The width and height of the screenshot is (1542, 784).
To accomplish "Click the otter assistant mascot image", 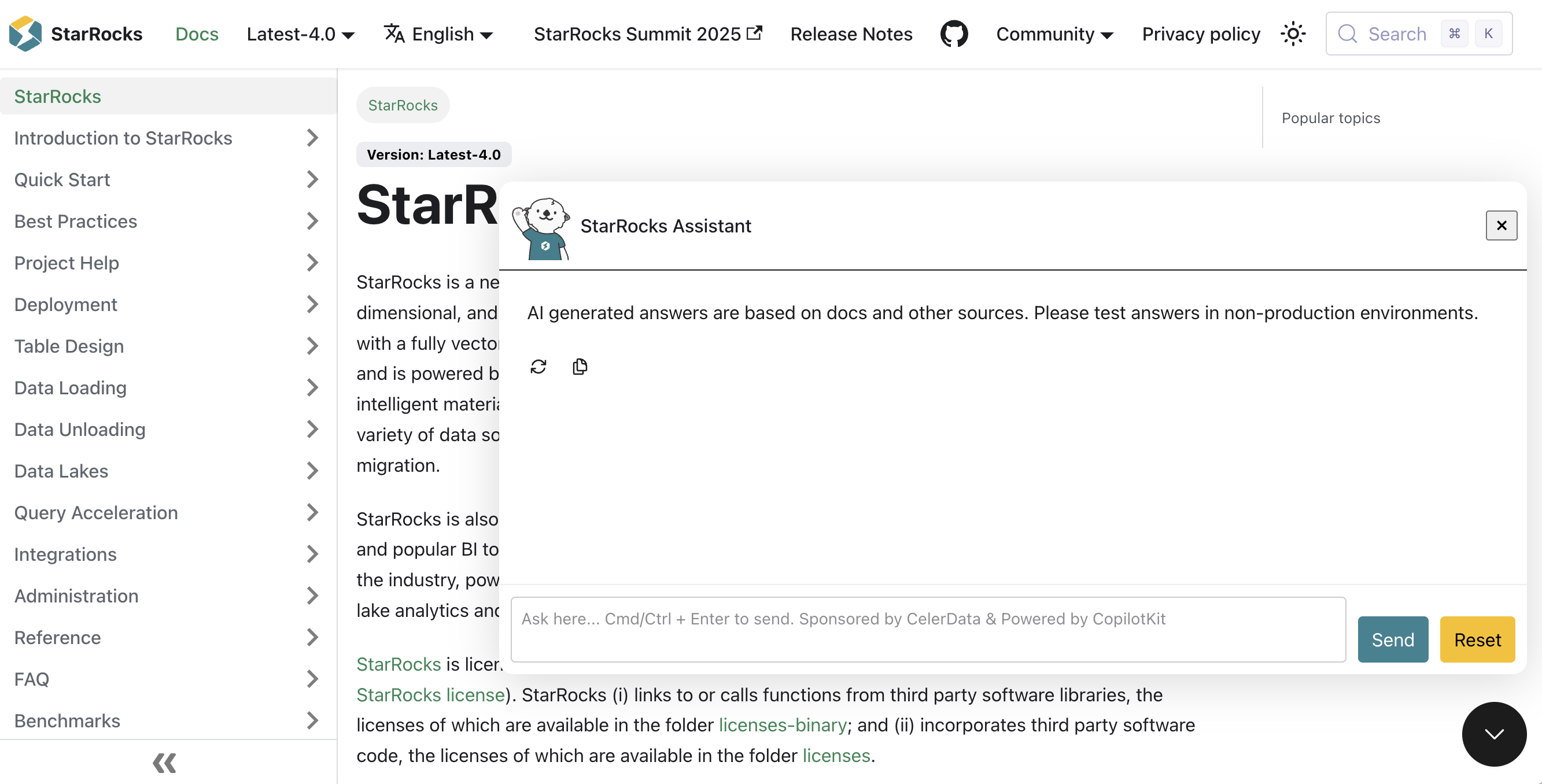I will tap(541, 228).
